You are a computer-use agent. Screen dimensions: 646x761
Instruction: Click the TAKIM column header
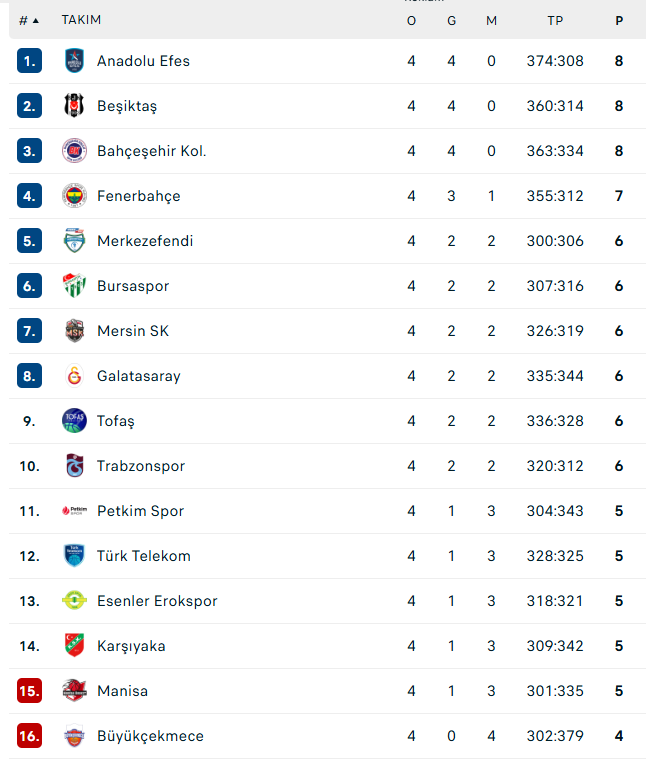point(81,20)
